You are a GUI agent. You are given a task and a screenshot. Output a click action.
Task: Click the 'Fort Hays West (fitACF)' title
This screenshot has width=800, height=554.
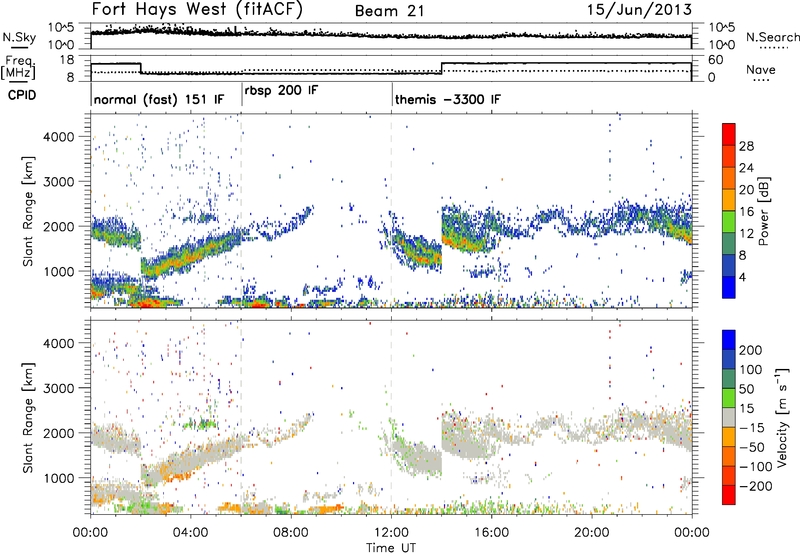click(197, 10)
